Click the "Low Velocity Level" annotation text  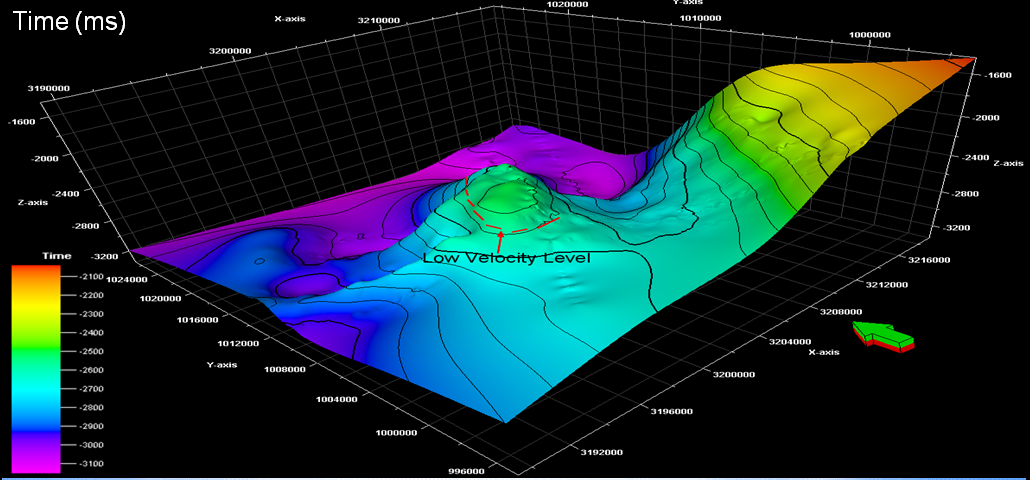click(x=506, y=258)
